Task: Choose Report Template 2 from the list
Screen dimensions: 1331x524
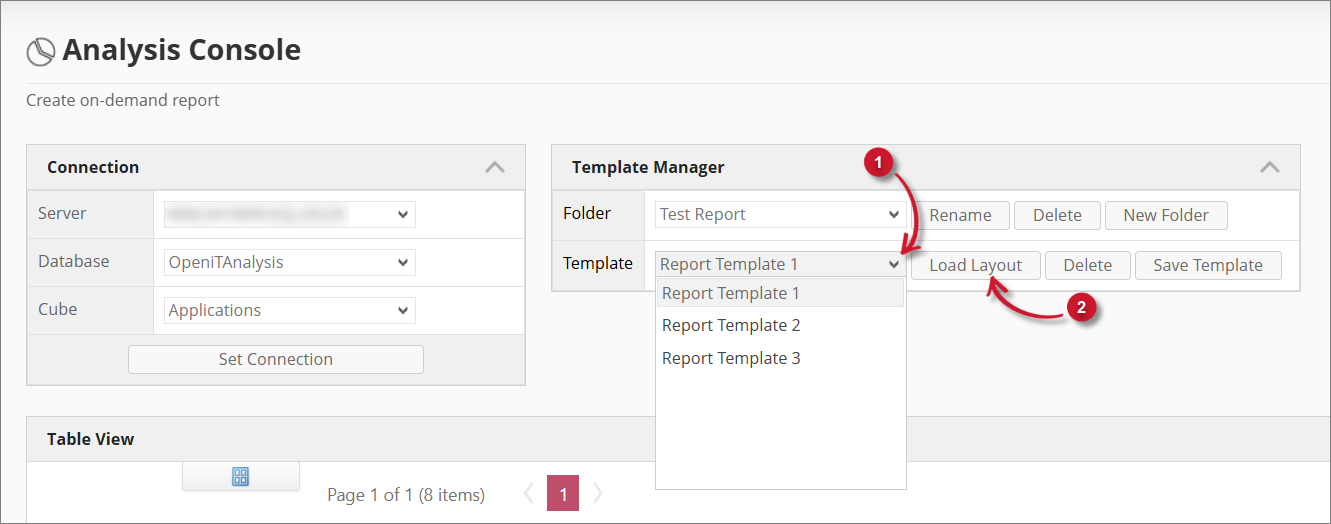Action: tap(731, 325)
